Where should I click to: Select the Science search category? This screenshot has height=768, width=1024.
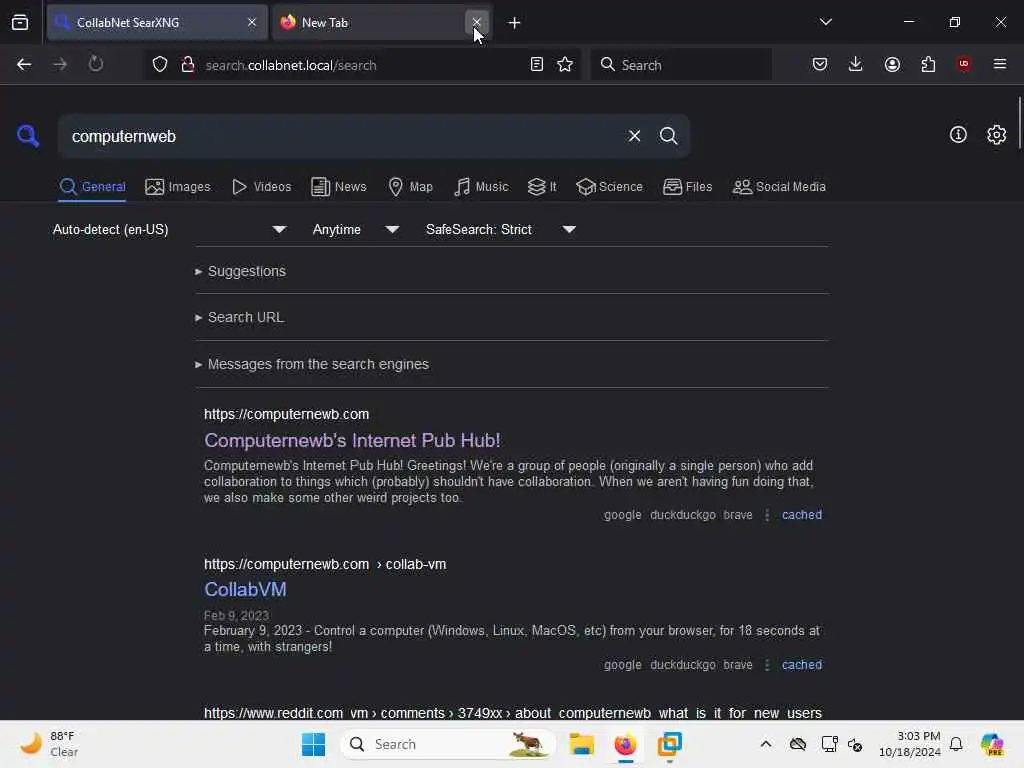click(609, 187)
